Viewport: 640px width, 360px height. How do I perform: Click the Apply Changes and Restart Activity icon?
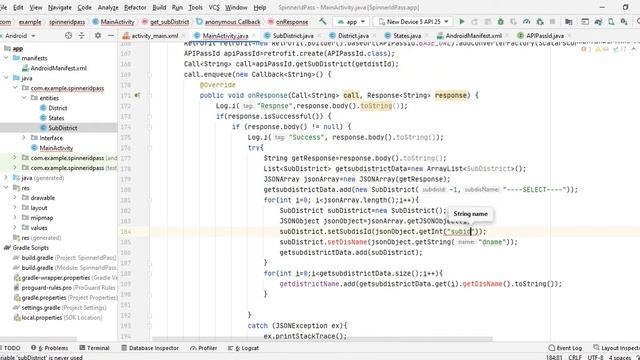pos(474,22)
